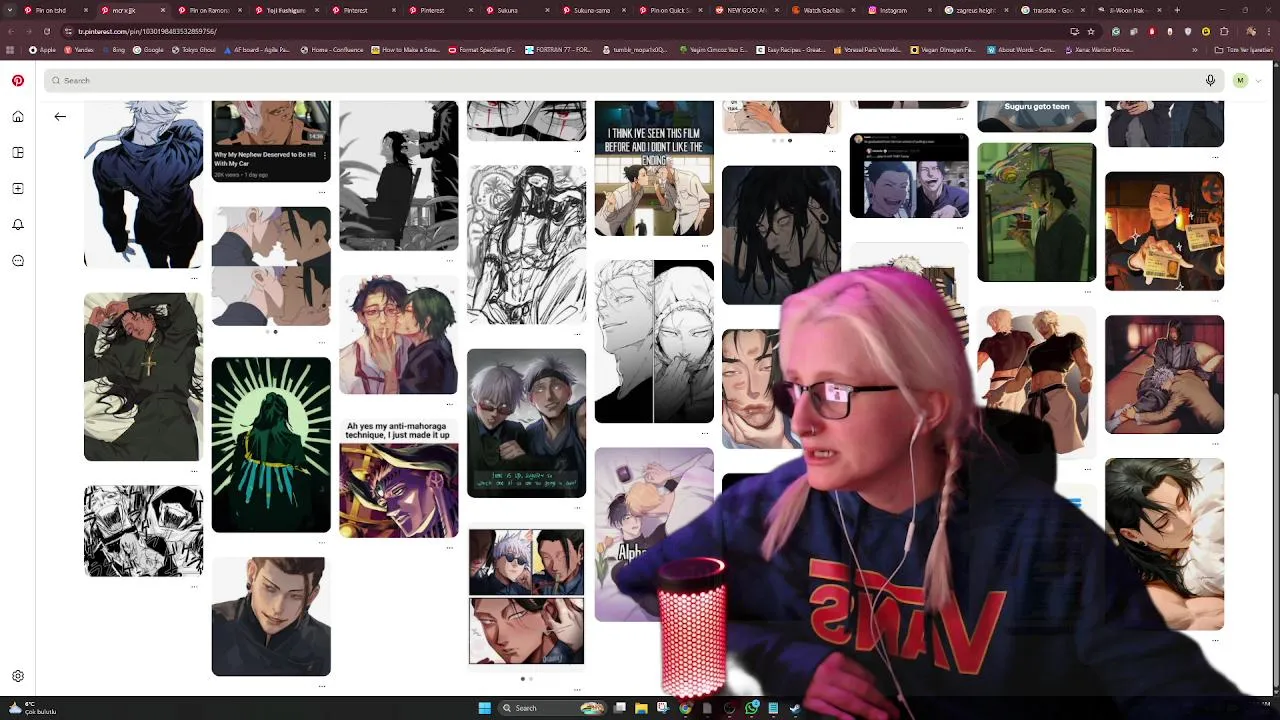
Task: Click the browser address bar URL
Action: point(147,31)
